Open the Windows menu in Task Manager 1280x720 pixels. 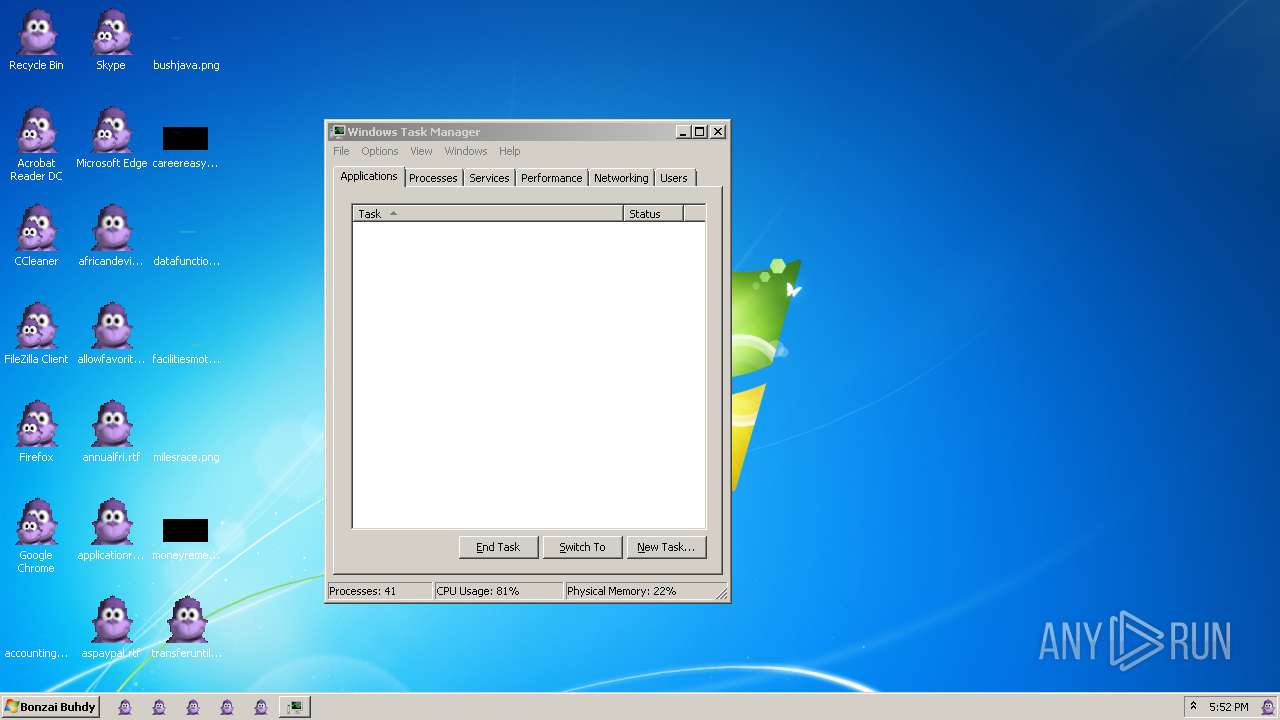pos(466,151)
